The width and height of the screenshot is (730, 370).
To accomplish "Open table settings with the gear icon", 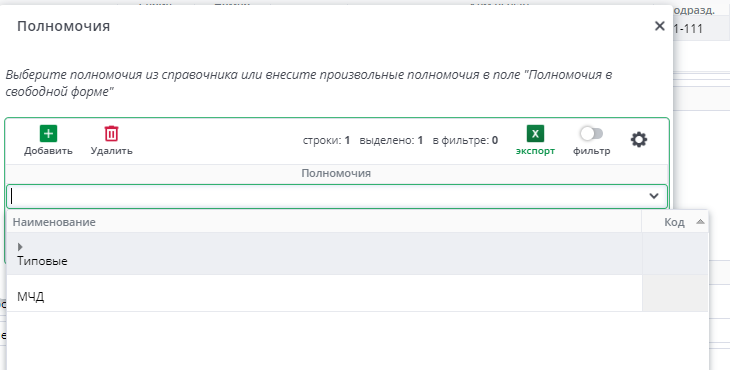I will click(x=639, y=140).
